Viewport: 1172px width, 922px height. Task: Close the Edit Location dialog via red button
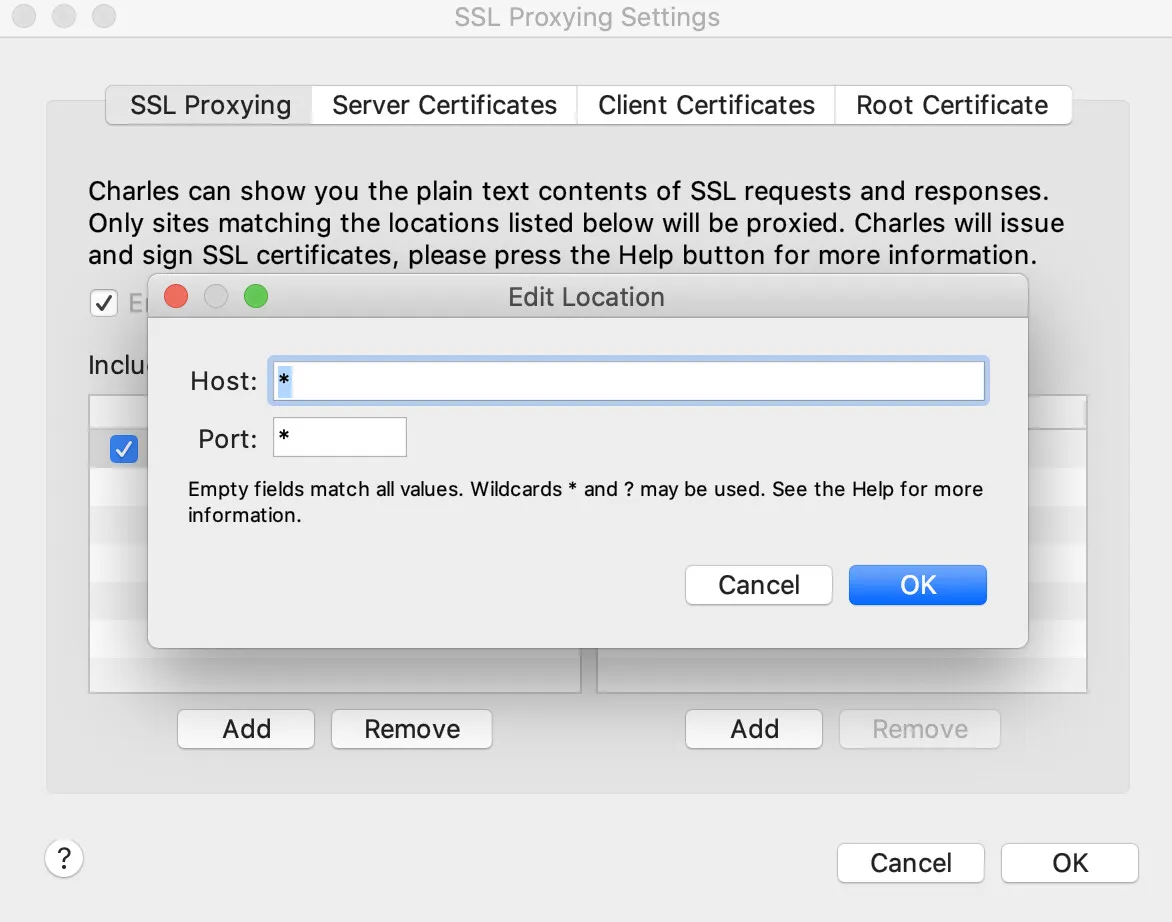(x=176, y=297)
